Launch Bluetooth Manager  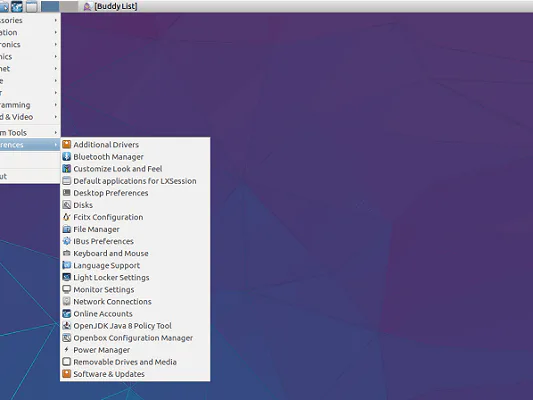pos(135,157)
